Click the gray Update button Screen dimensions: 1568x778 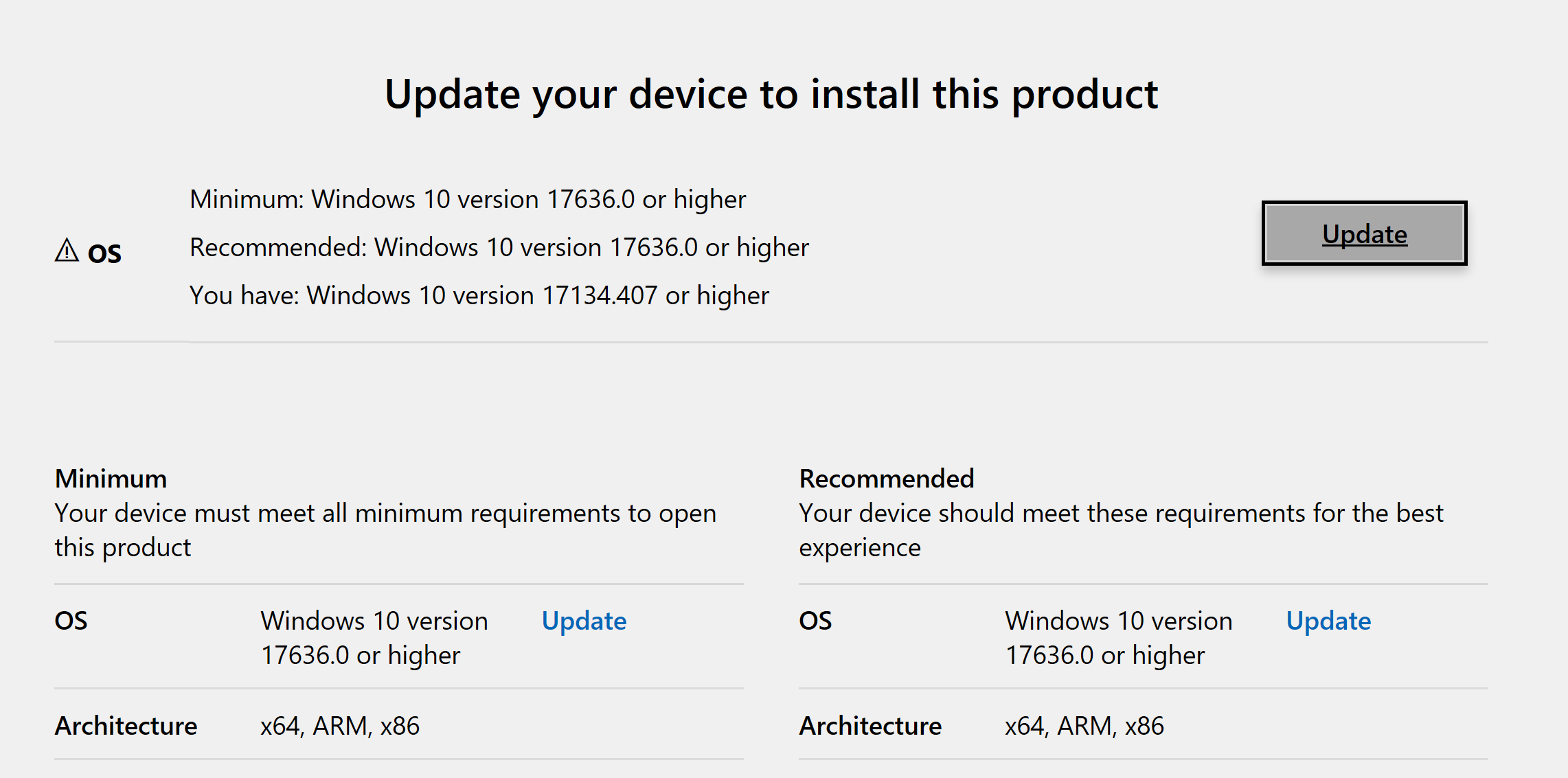click(x=1364, y=233)
